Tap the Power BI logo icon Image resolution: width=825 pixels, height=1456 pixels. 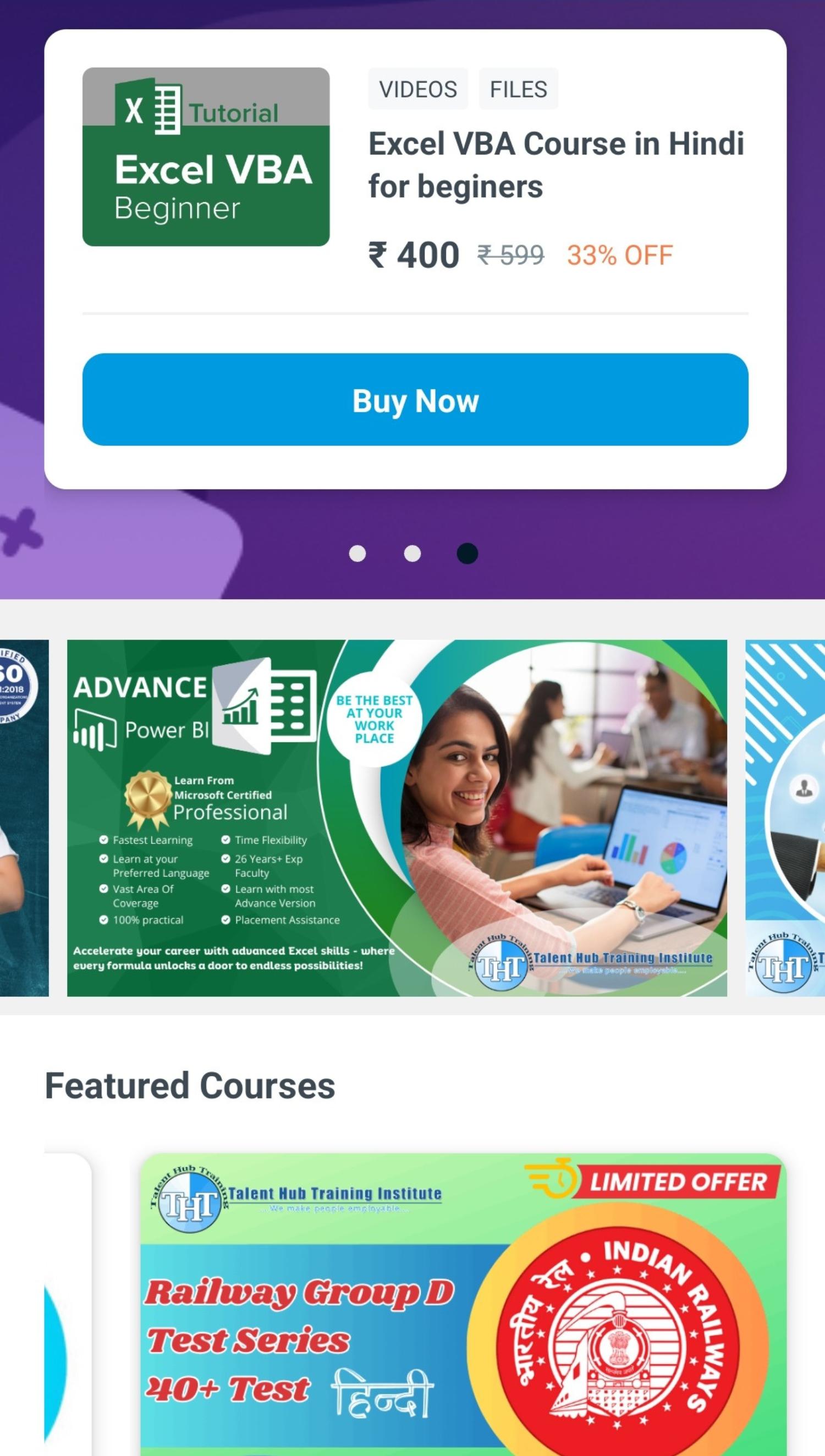click(x=95, y=730)
